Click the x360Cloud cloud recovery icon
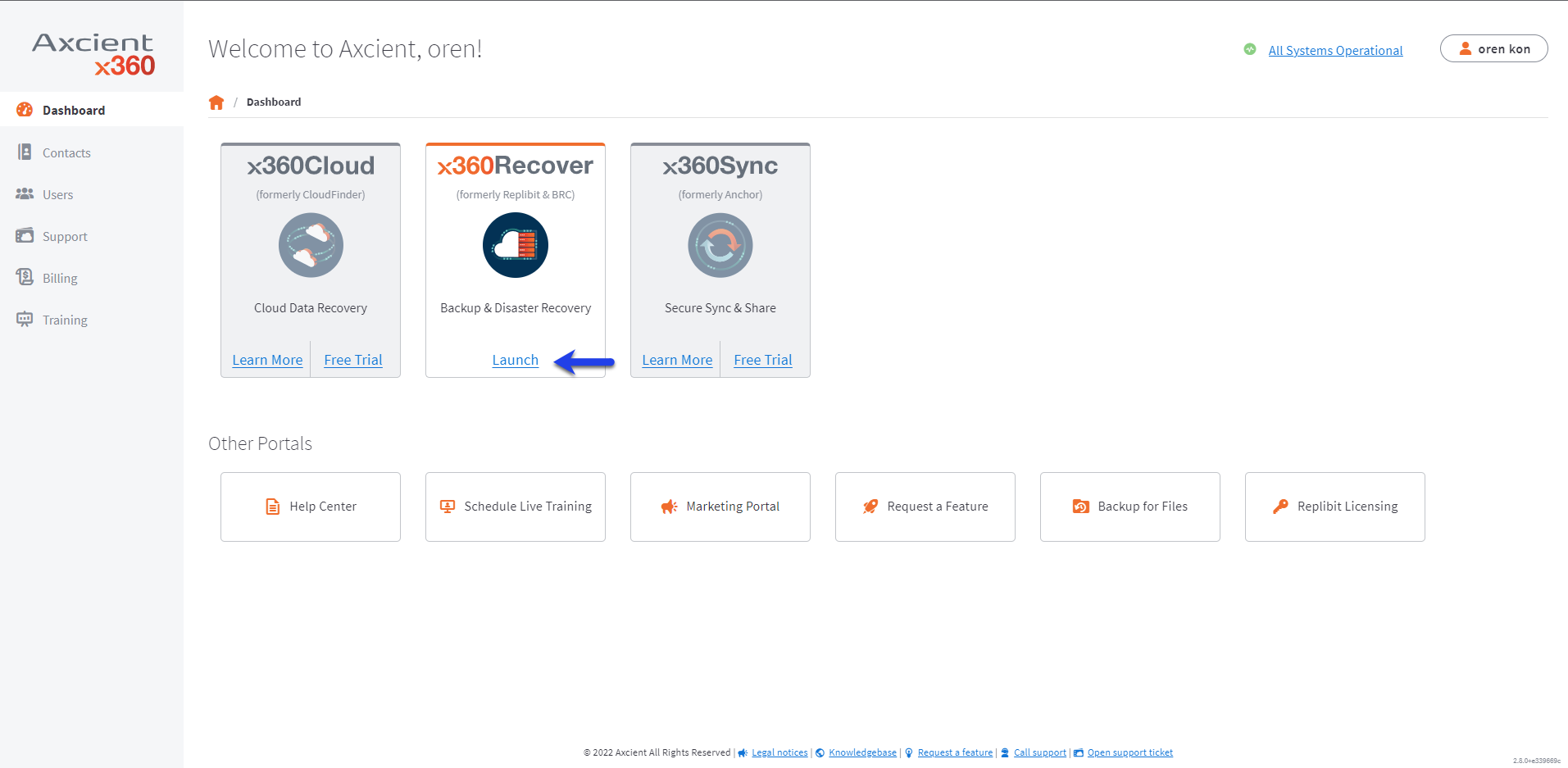Image resolution: width=1568 pixels, height=768 pixels. coord(311,245)
